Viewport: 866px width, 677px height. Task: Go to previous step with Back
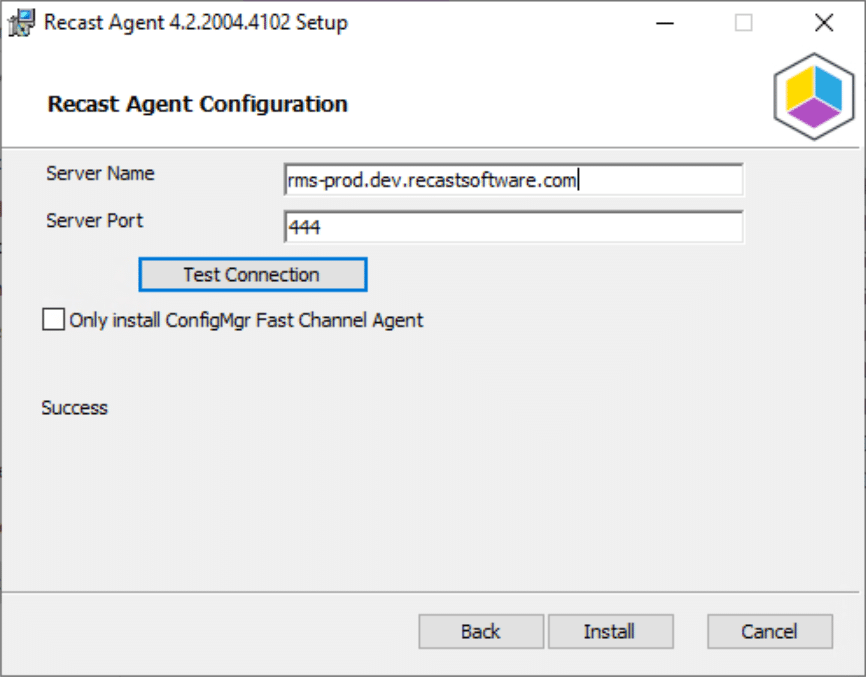[x=481, y=631]
